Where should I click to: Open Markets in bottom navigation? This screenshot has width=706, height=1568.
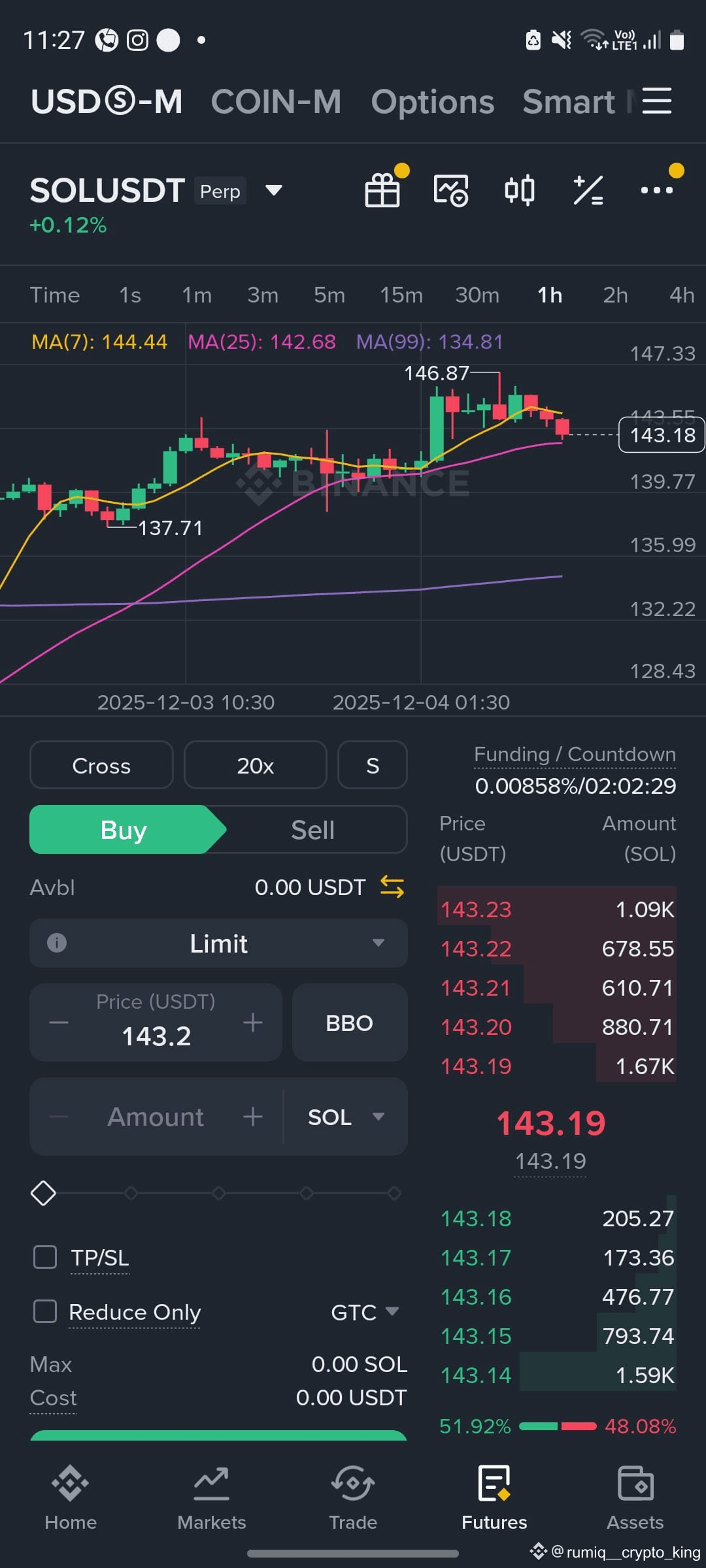(x=212, y=1497)
